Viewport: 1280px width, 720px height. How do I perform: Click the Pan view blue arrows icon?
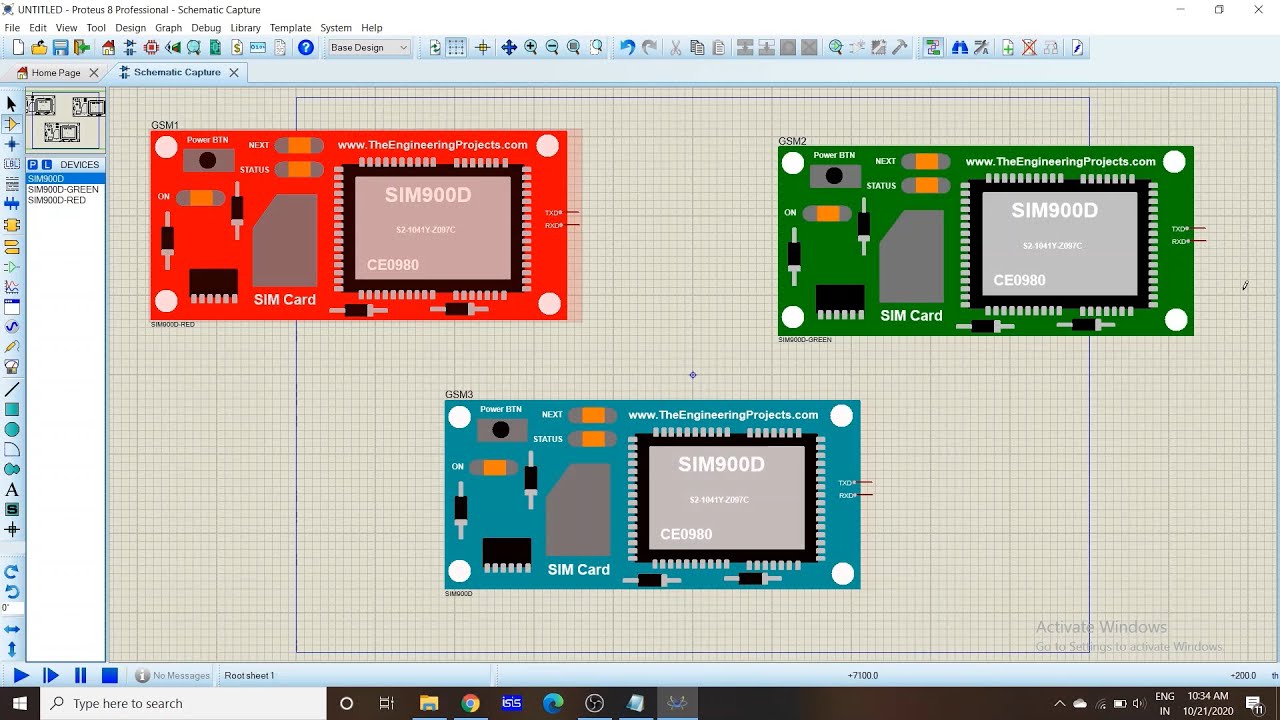[x=509, y=48]
